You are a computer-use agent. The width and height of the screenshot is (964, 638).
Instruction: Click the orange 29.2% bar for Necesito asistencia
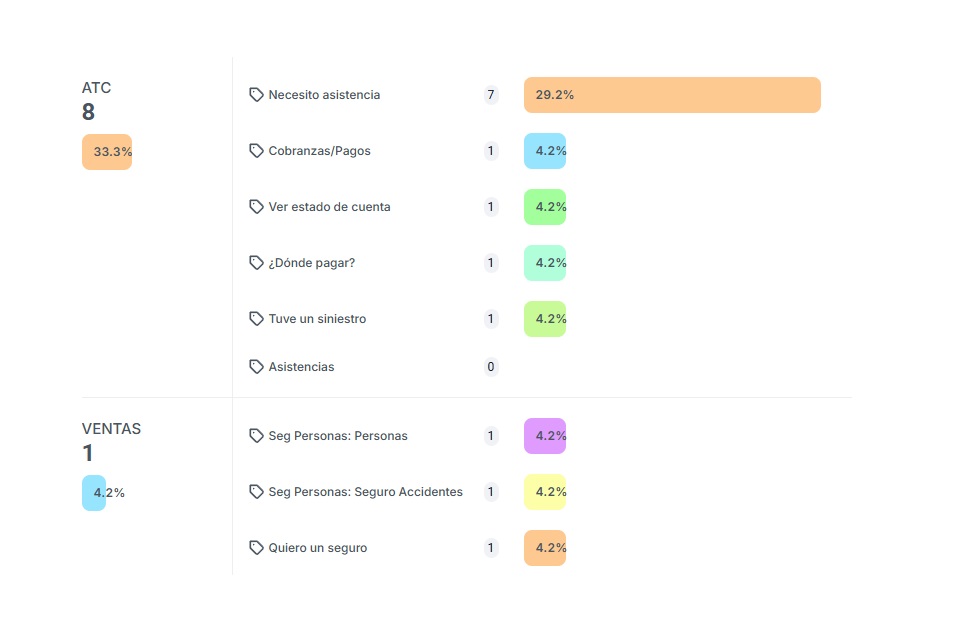(x=672, y=95)
